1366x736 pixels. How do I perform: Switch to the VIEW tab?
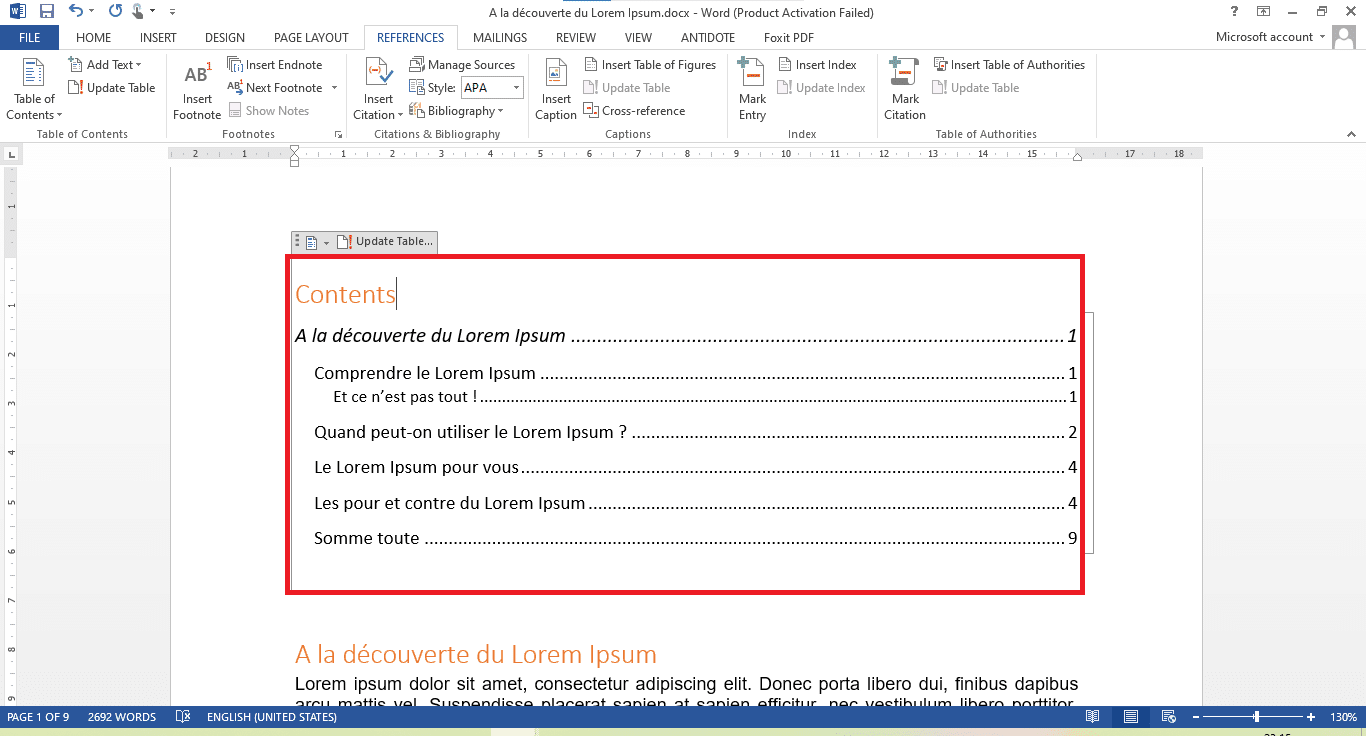tap(638, 38)
